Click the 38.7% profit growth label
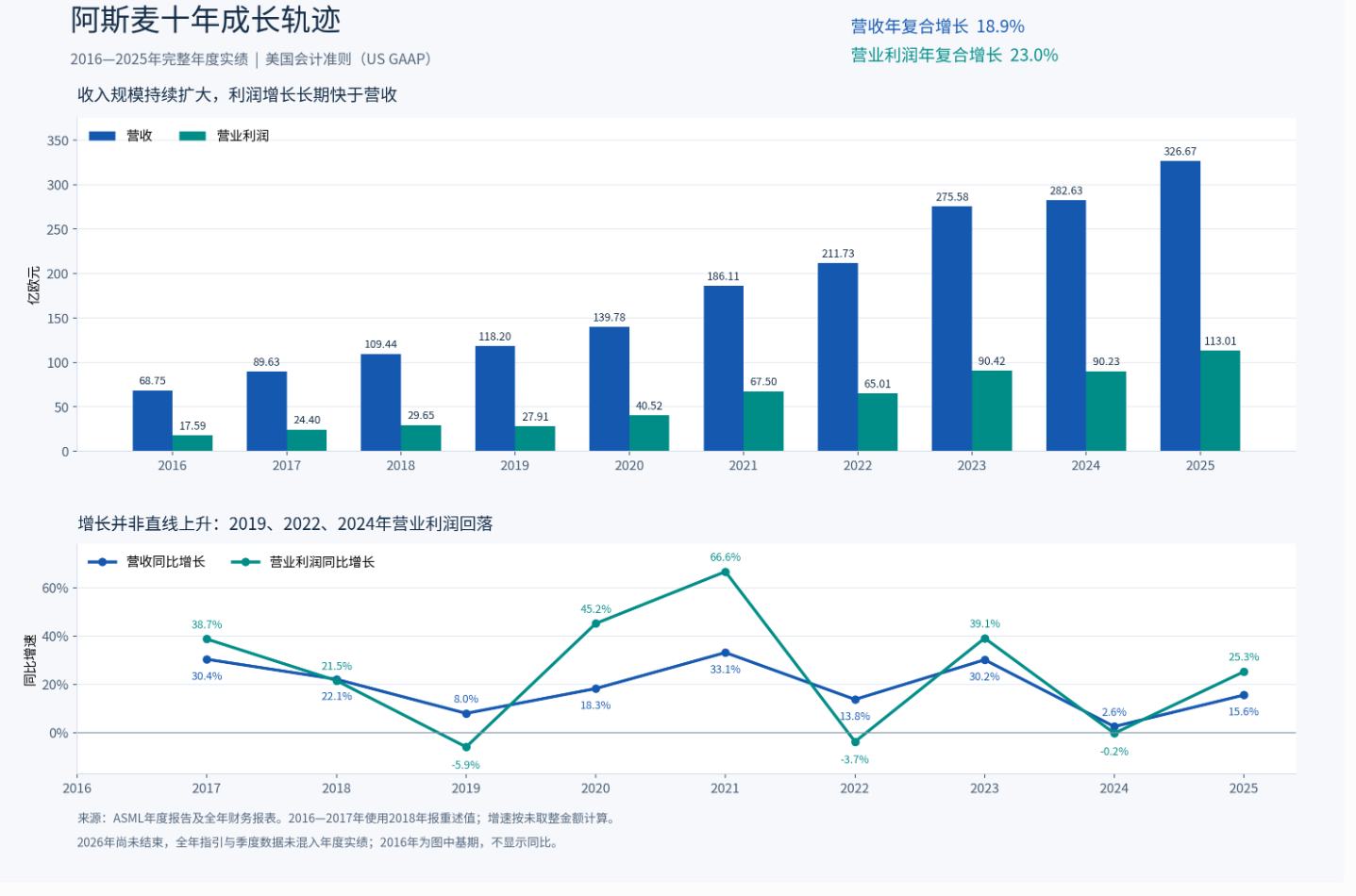The width and height of the screenshot is (1356, 896). [x=207, y=624]
